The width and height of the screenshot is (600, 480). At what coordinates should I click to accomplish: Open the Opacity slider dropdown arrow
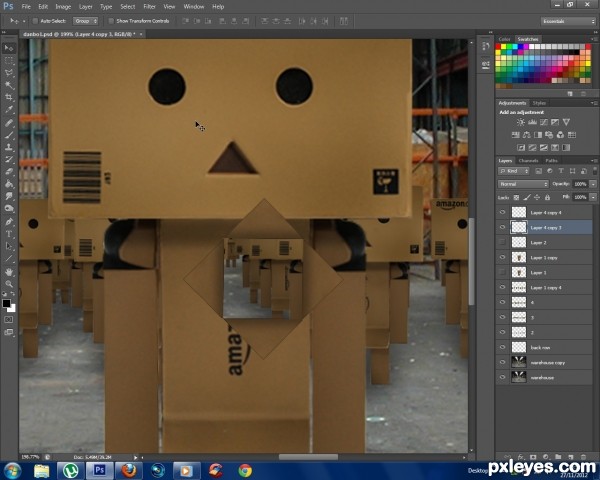coord(593,184)
